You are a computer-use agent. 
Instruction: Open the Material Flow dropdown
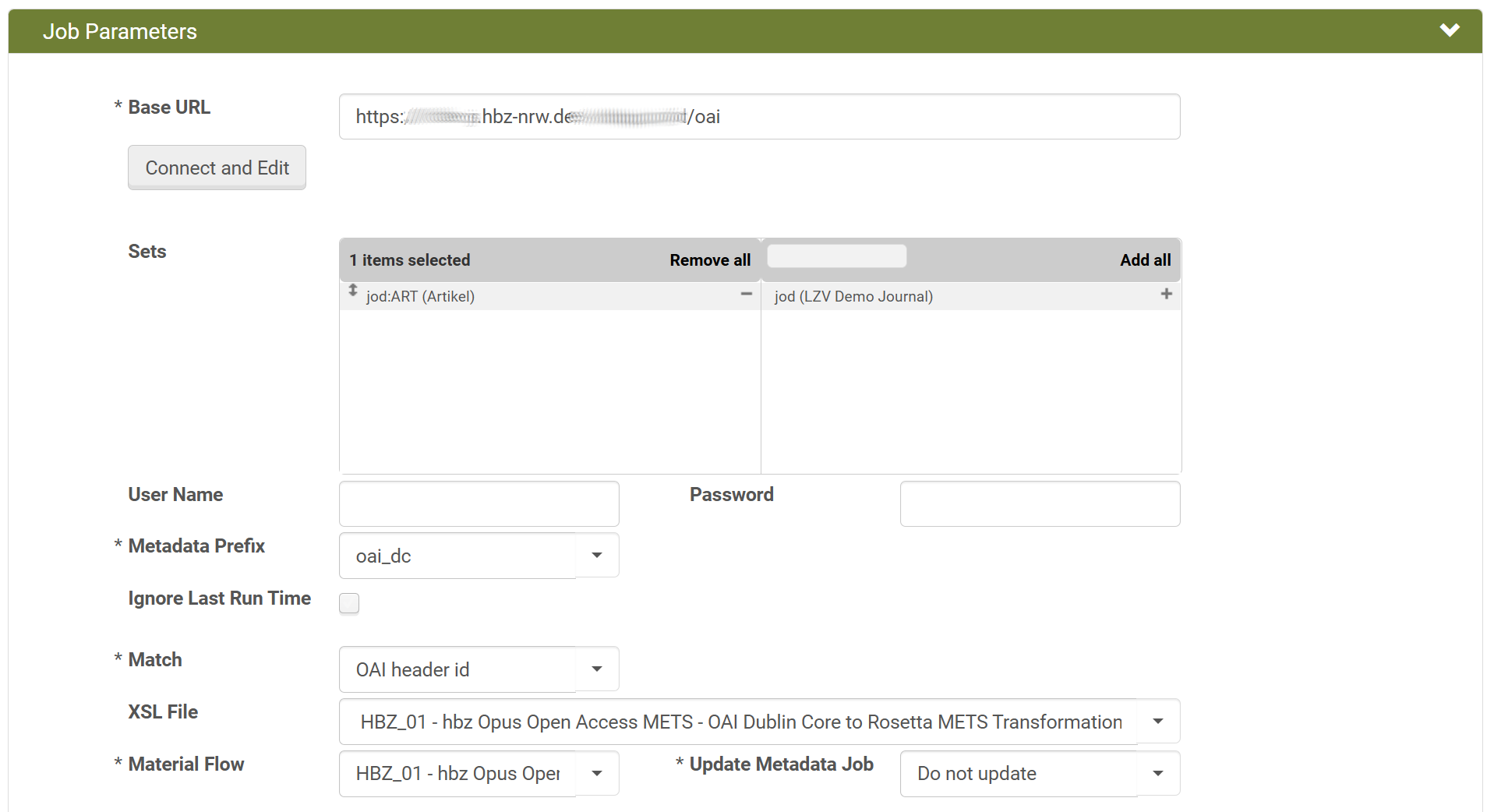pyautogui.click(x=596, y=773)
